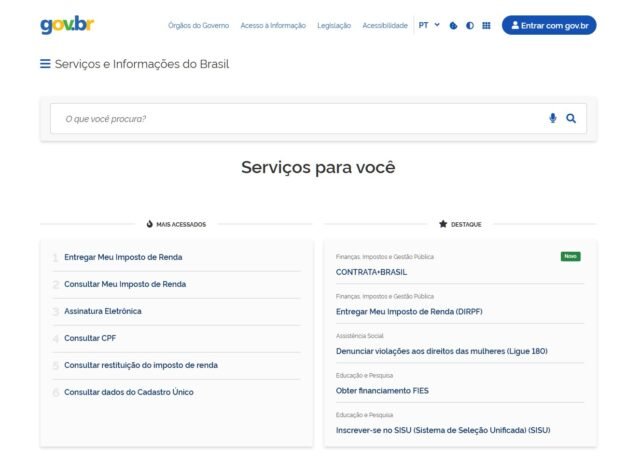Open Órgãos do Governo menu item

click(198, 25)
